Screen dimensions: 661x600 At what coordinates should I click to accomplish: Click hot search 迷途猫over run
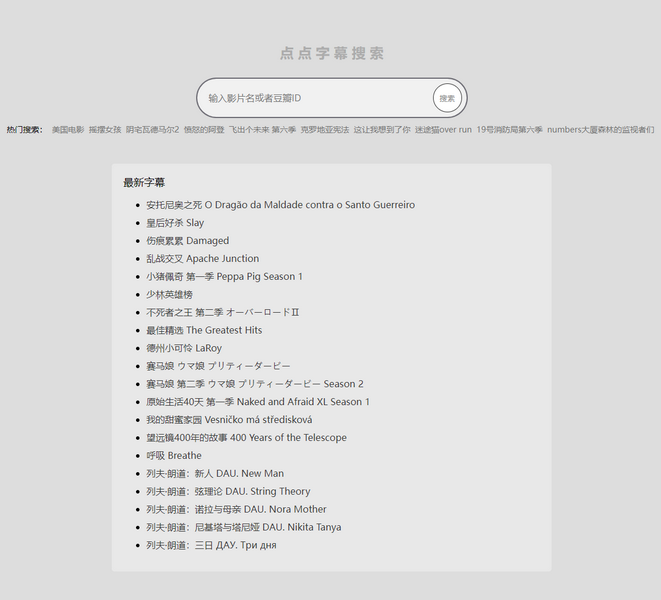point(443,130)
